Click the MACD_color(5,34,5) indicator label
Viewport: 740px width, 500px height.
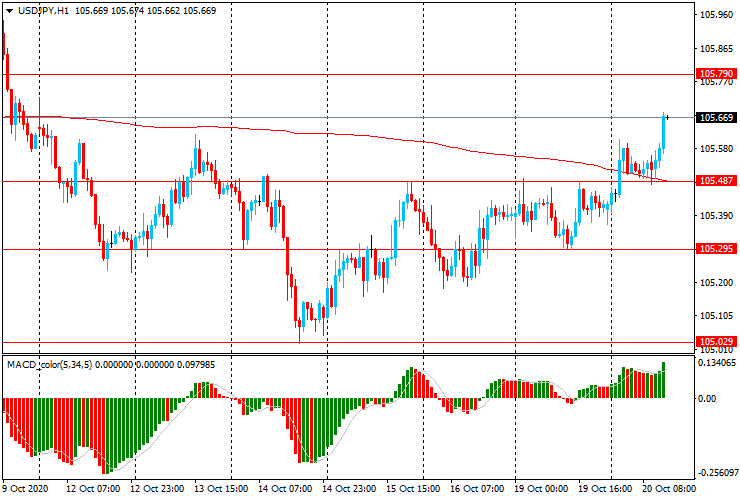click(x=50, y=364)
